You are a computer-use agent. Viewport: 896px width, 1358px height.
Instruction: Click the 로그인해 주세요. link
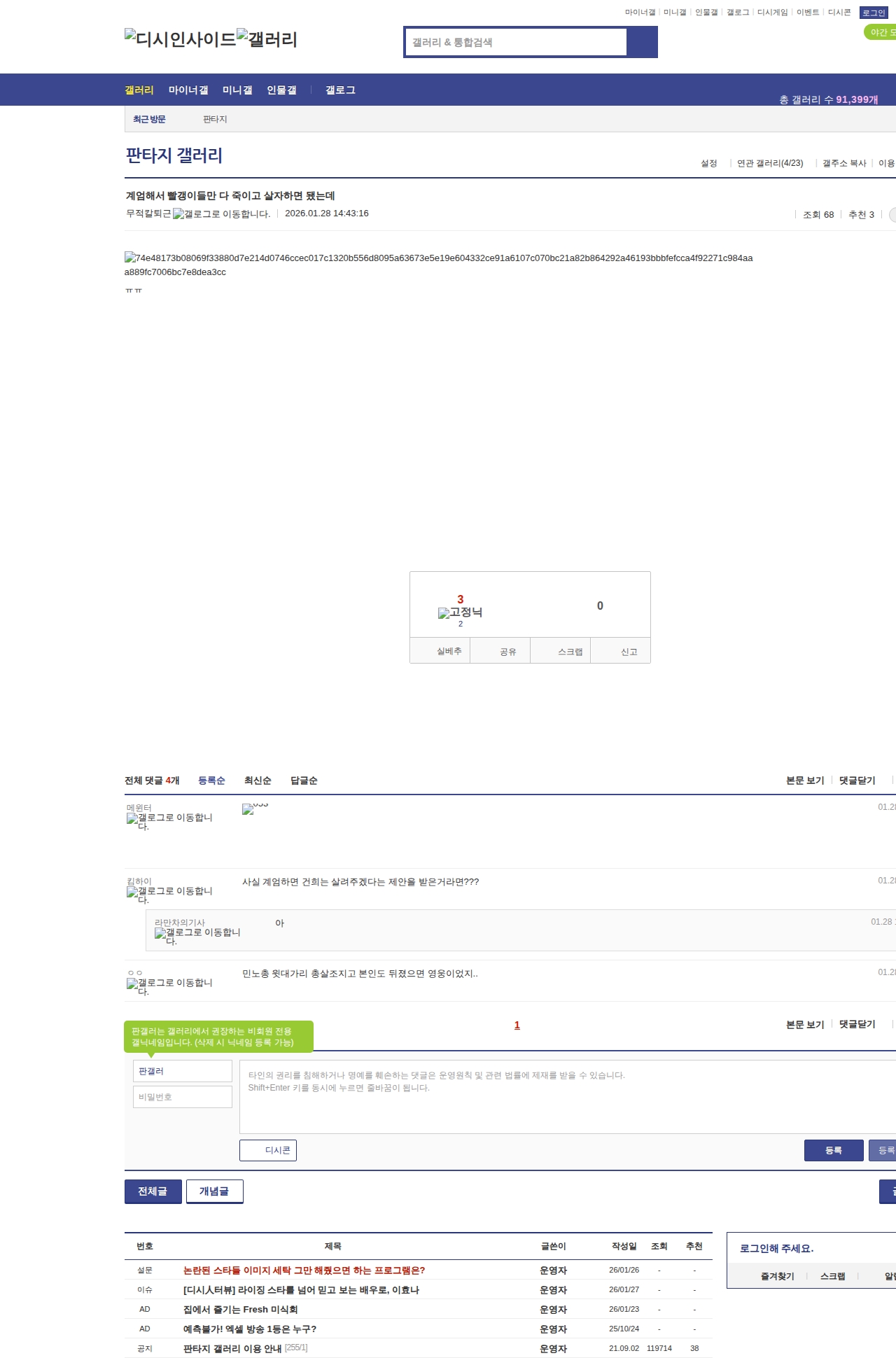point(776,1248)
